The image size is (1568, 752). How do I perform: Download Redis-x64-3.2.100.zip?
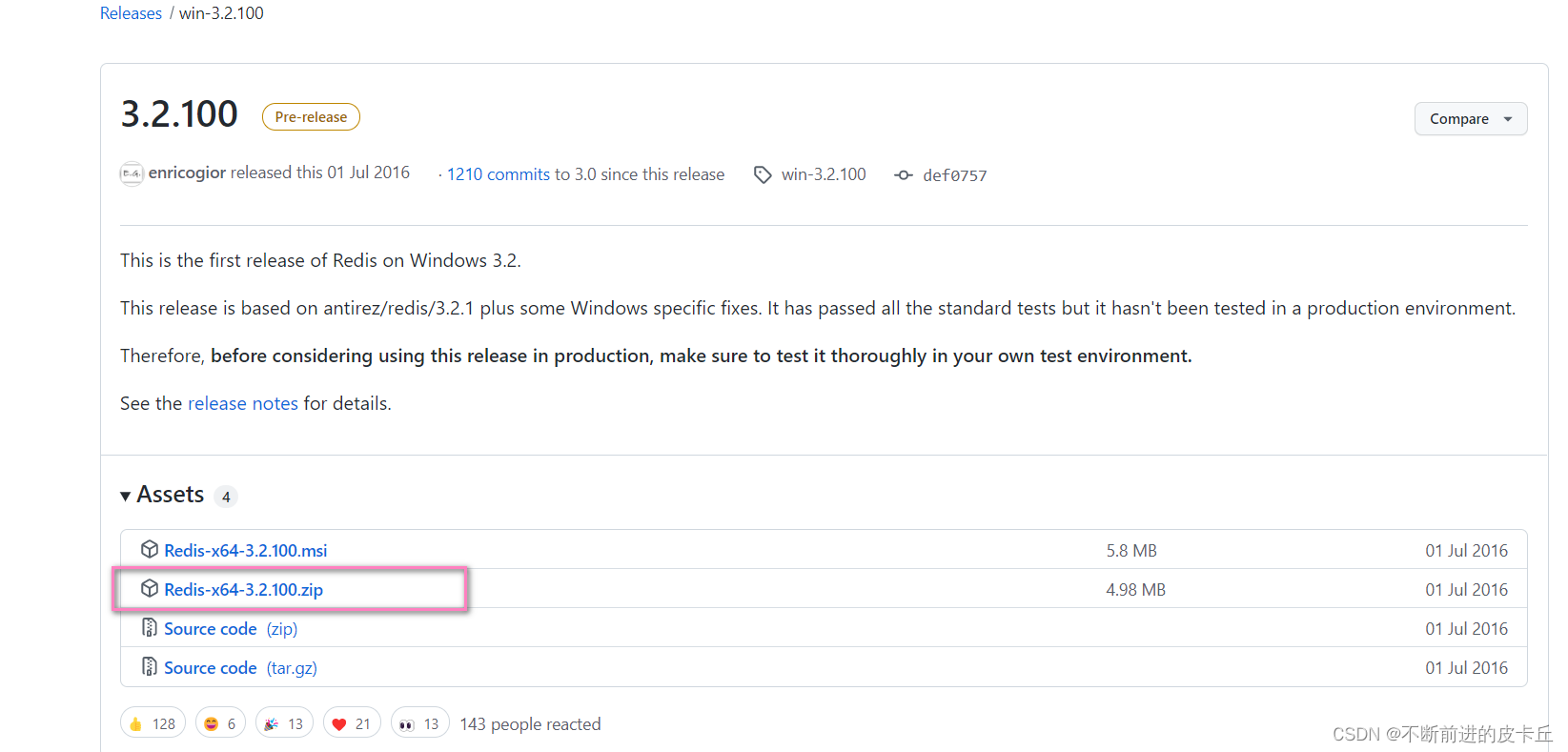[x=244, y=589]
